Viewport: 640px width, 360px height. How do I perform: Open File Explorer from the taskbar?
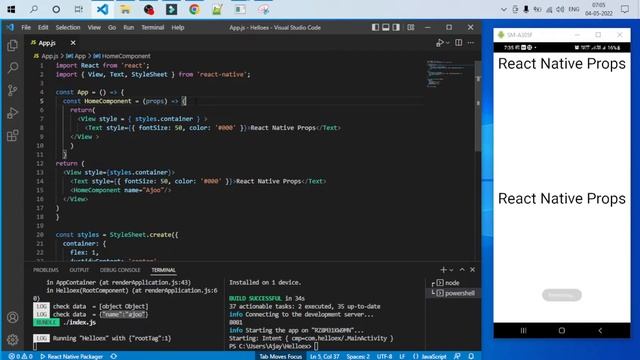[x=125, y=9]
